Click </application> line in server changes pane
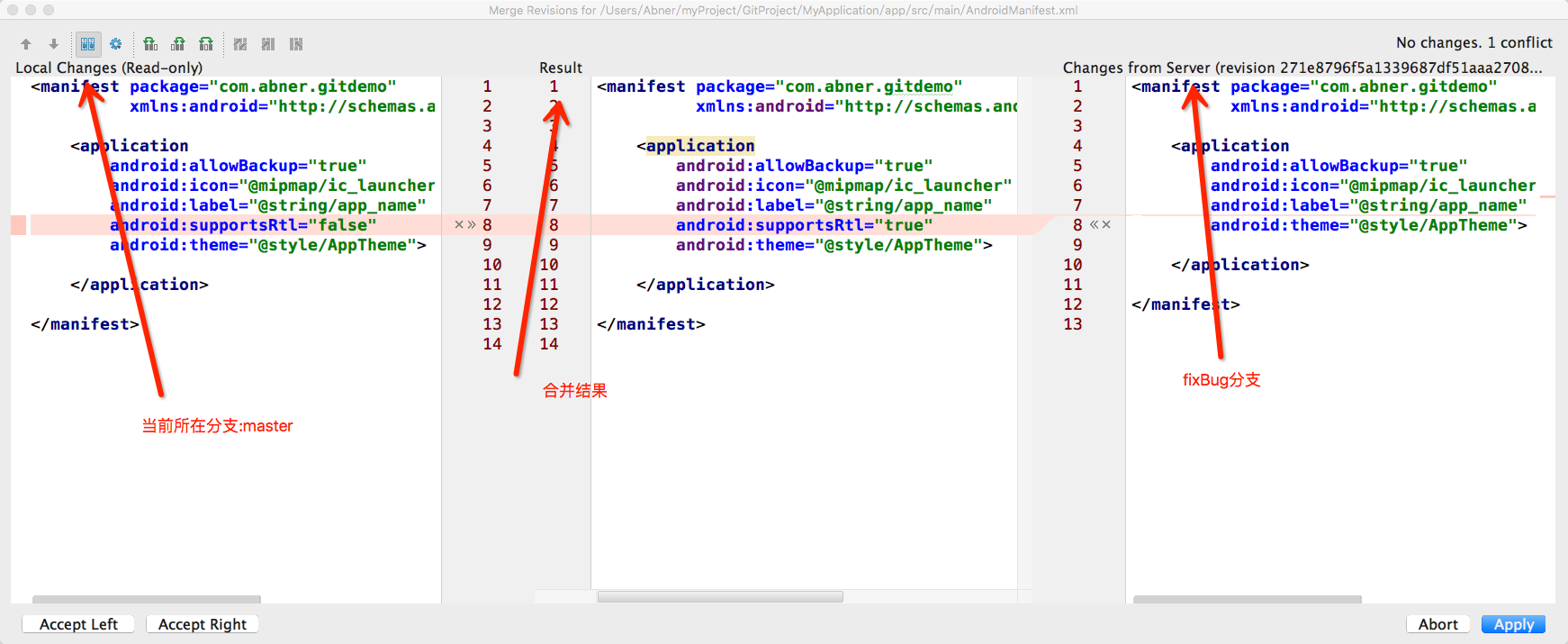Viewport: 1568px width, 644px height. click(1240, 265)
